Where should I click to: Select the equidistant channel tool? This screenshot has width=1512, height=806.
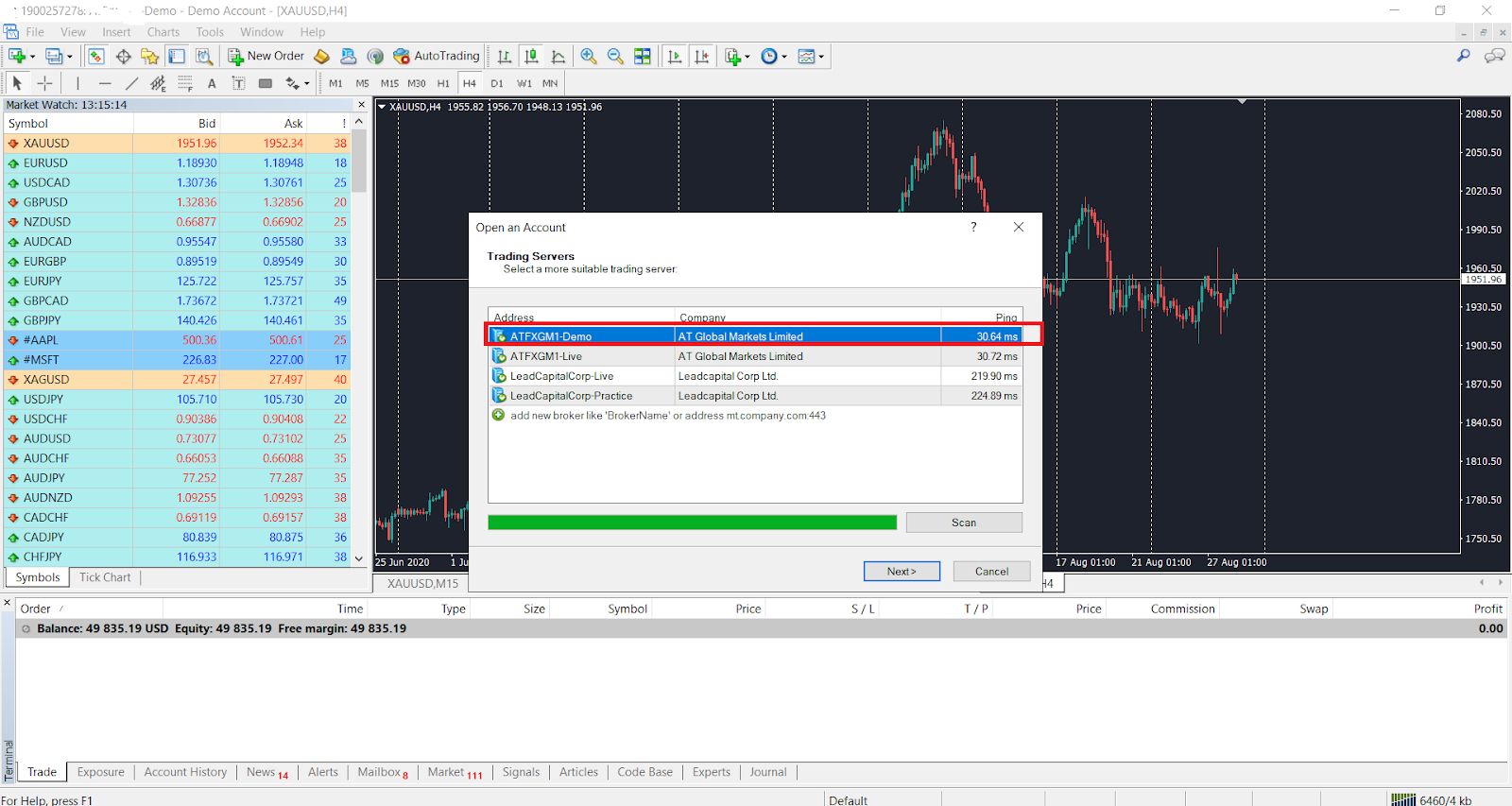tap(158, 83)
